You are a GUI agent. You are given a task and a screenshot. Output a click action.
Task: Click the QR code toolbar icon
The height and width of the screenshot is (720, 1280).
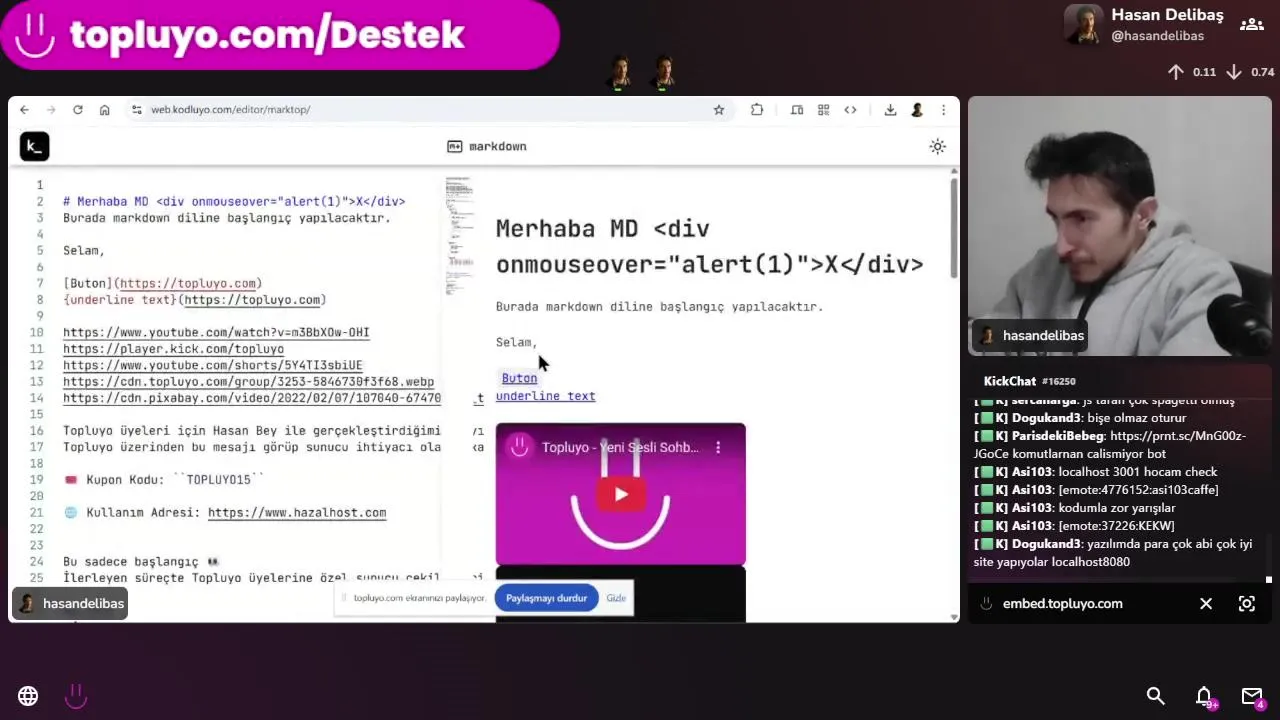pyautogui.click(x=824, y=110)
